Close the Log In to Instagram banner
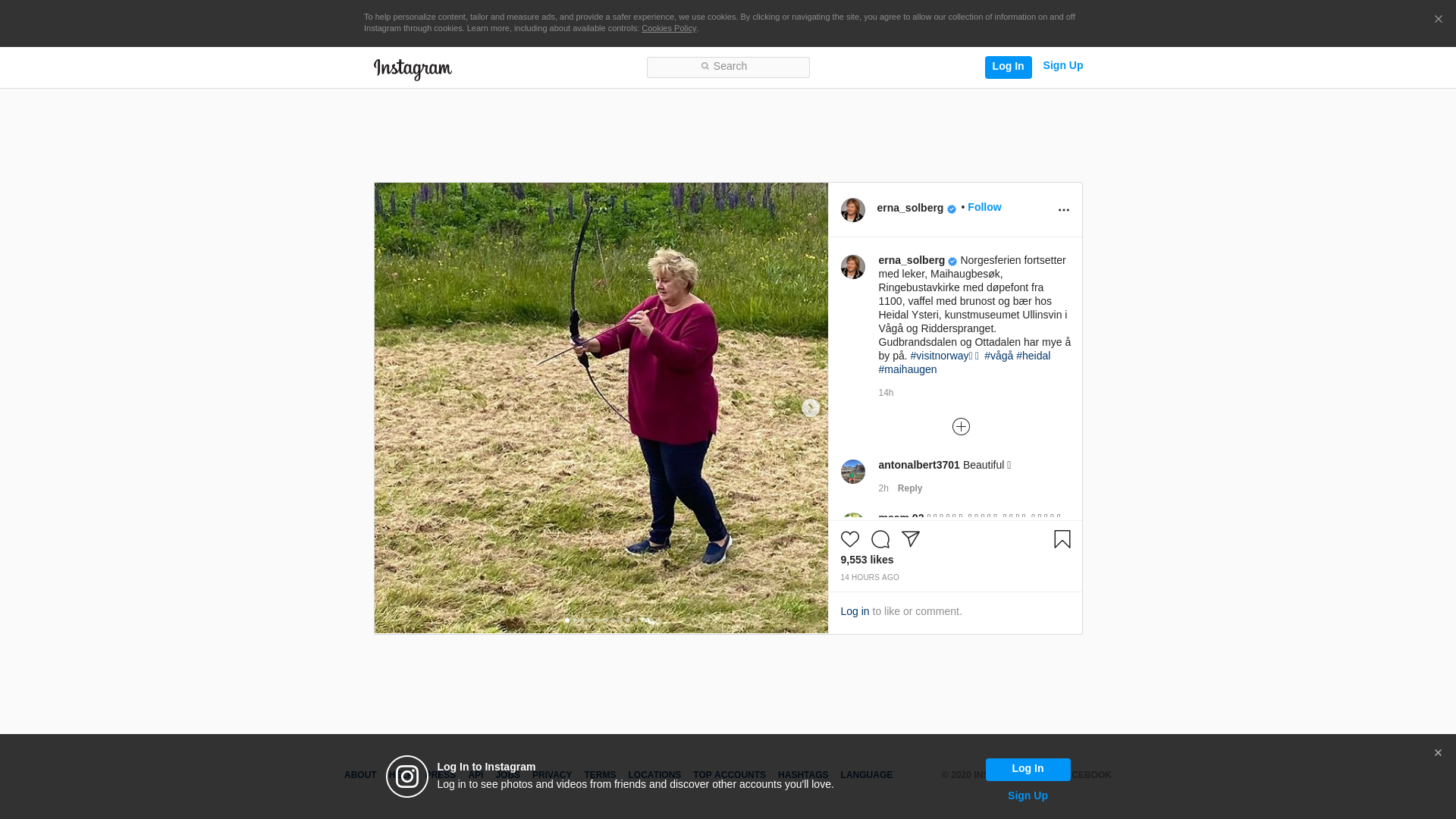 click(x=1438, y=753)
